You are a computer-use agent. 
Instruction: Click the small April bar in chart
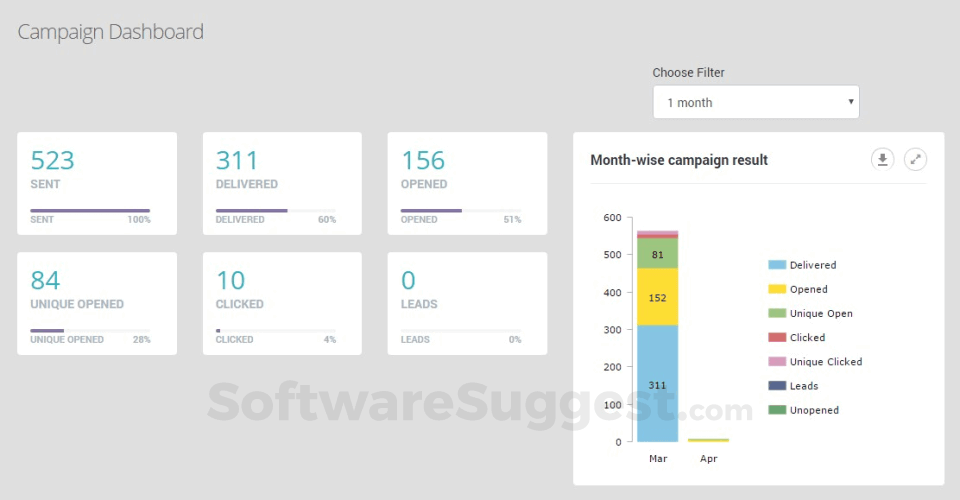708,440
